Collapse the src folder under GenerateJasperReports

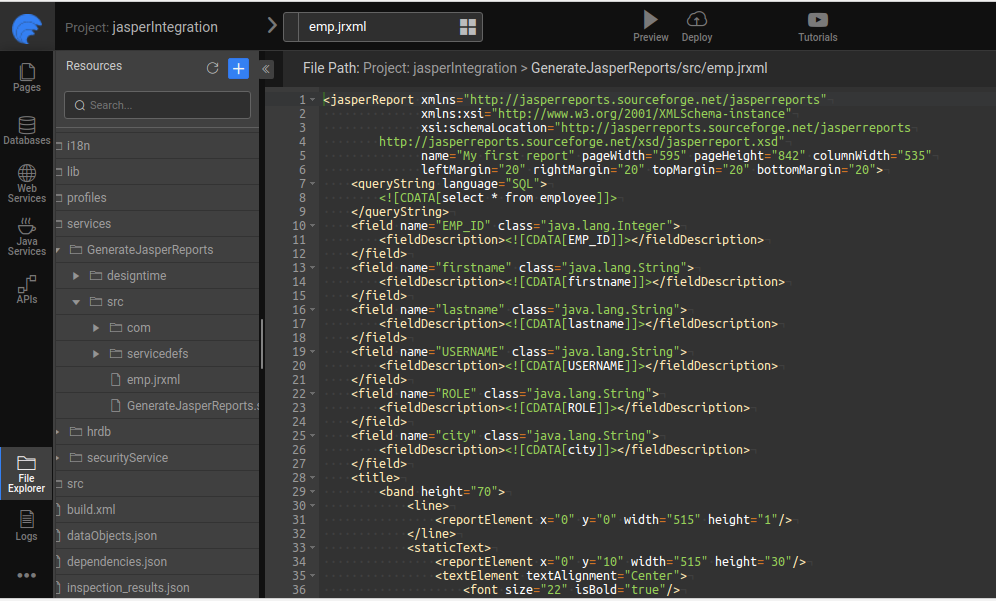pos(77,302)
